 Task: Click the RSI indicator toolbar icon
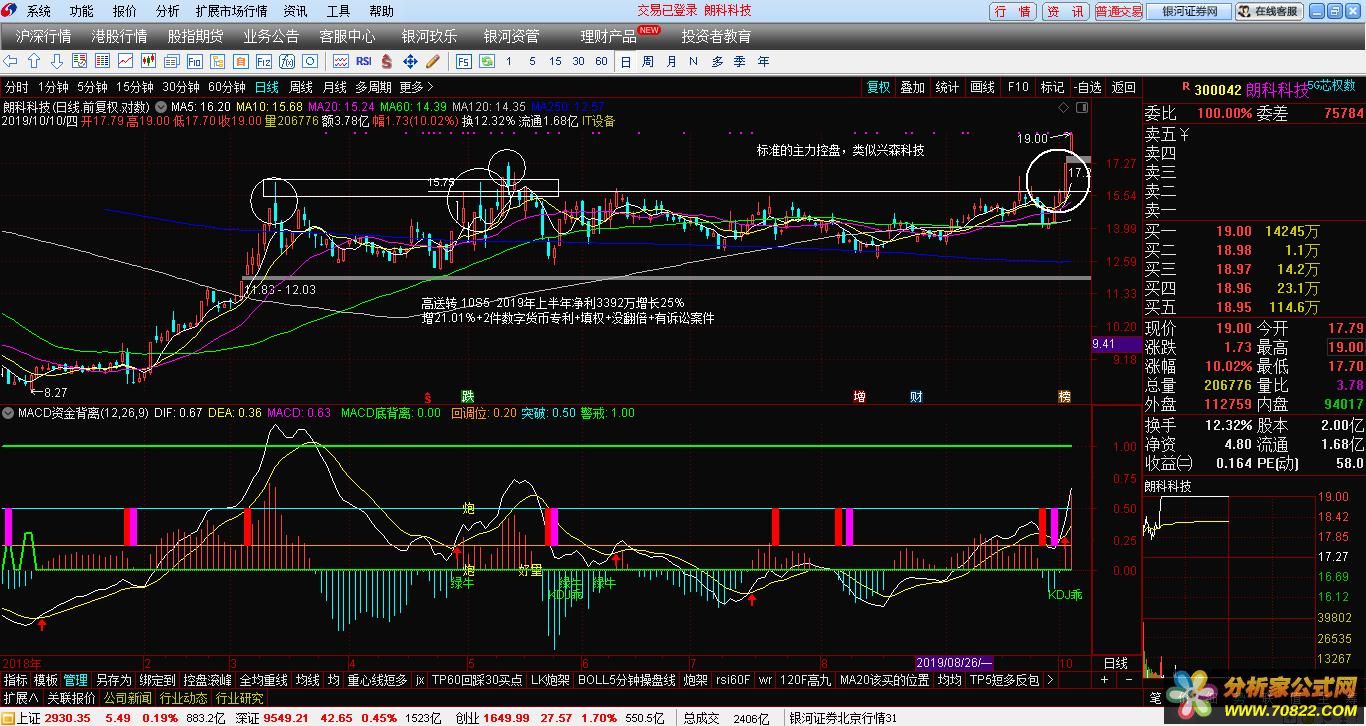364,61
